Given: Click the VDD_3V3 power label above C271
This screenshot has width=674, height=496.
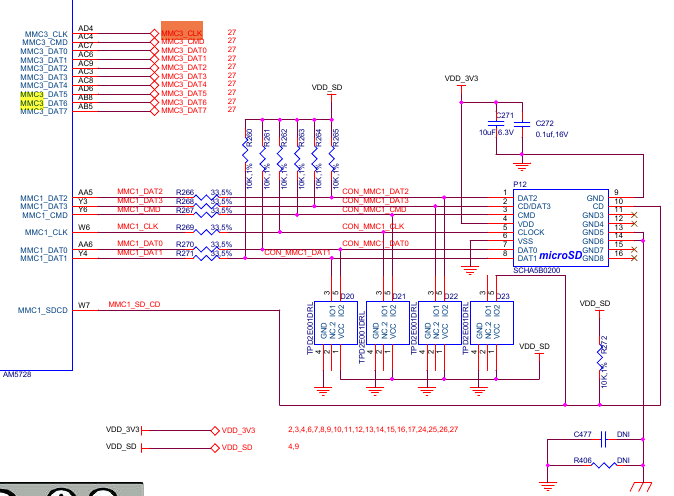Looking at the screenshot, I should 461,78.
